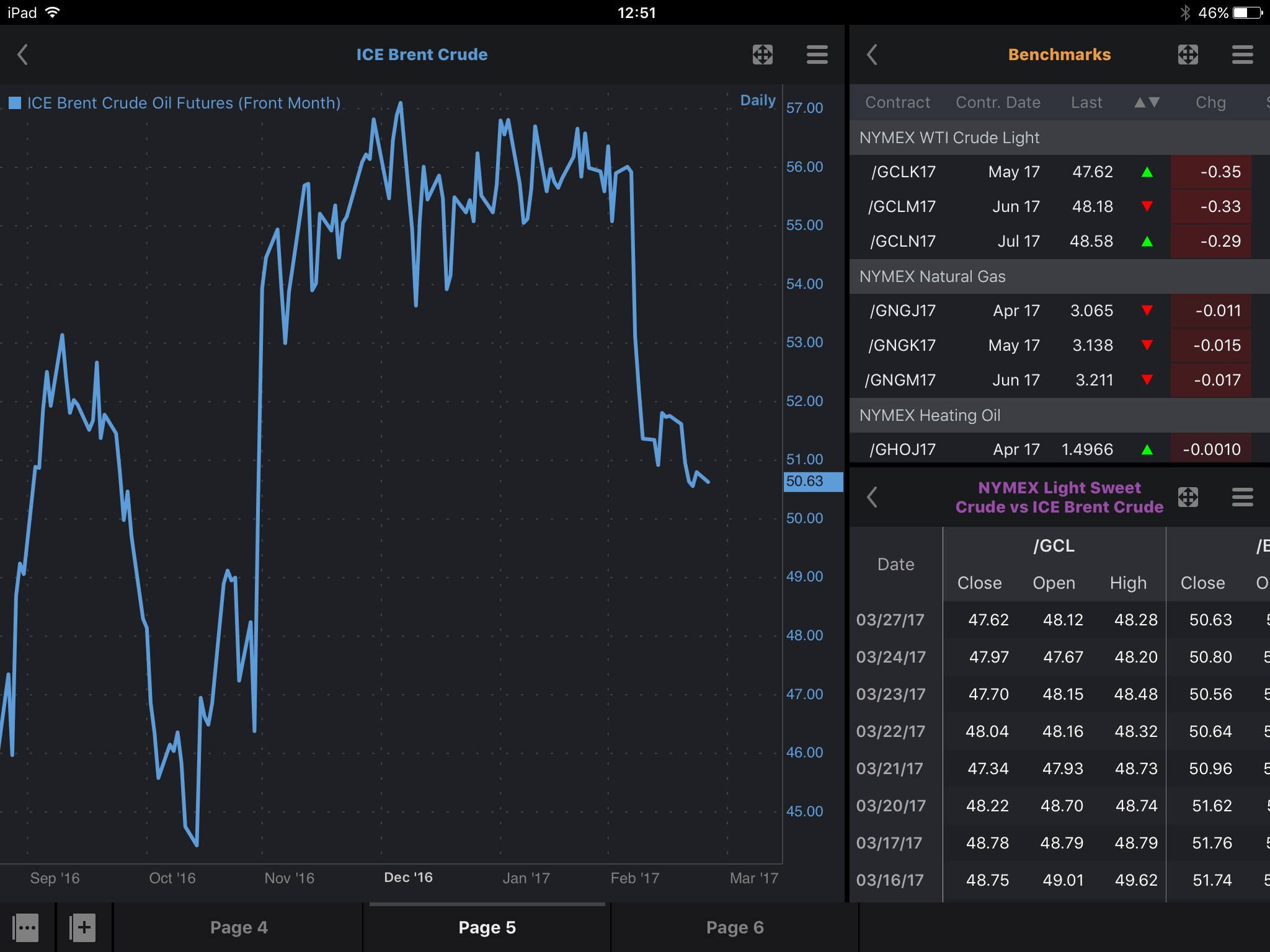Collapse NYMEX WTI Crude Light group

(x=1060, y=138)
